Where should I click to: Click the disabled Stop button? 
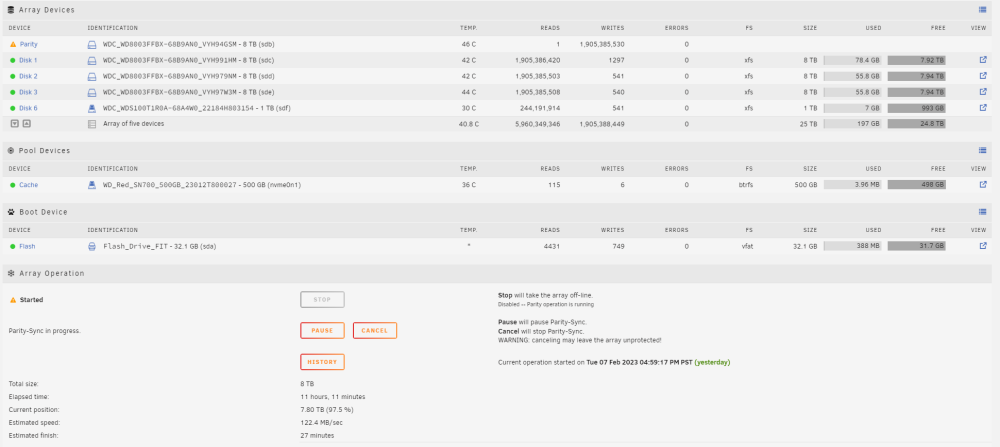coord(322,300)
